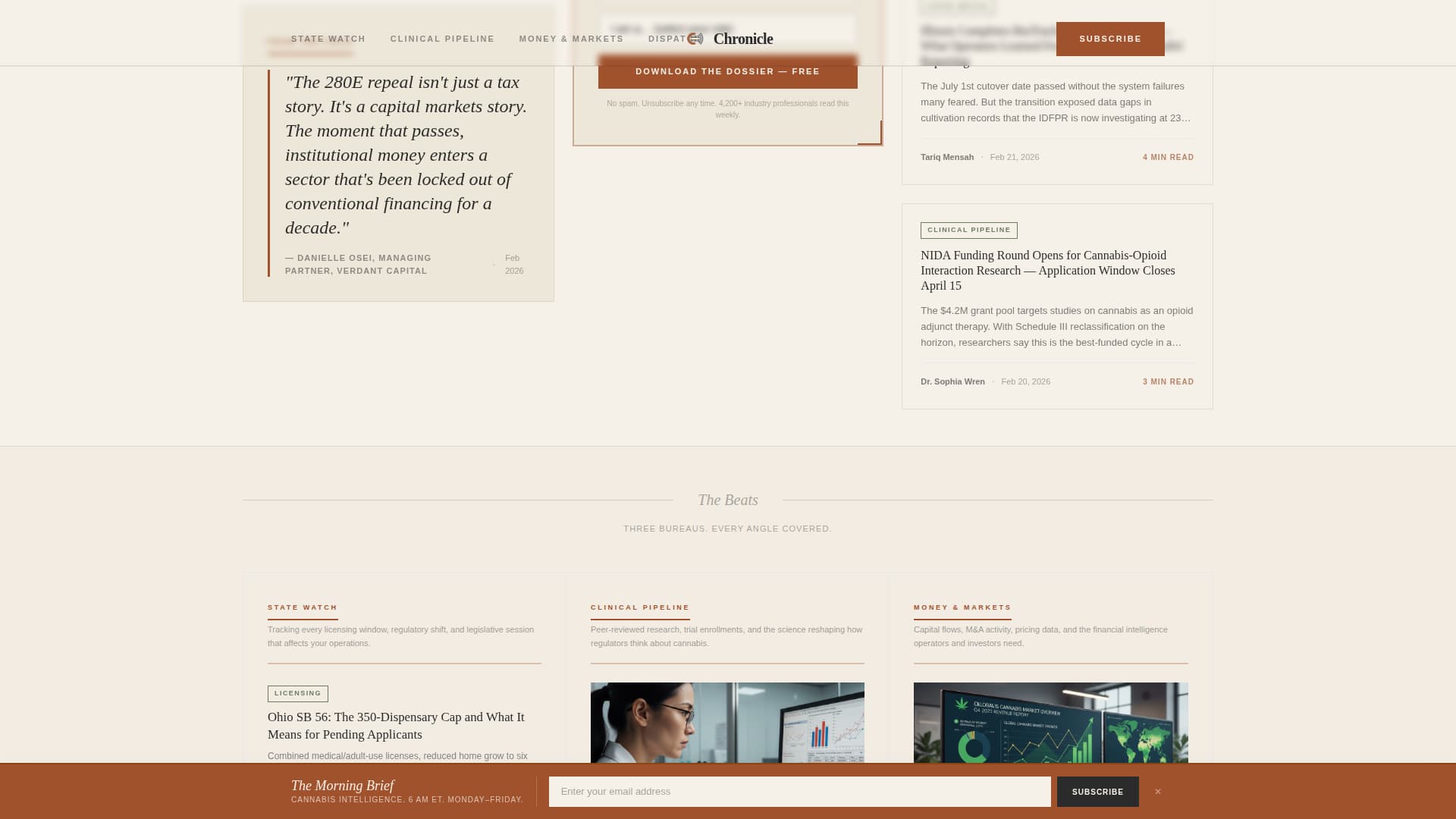Viewport: 1456px width, 819px height.
Task: Subscribe via the Morning Brief bar button
Action: (1097, 792)
